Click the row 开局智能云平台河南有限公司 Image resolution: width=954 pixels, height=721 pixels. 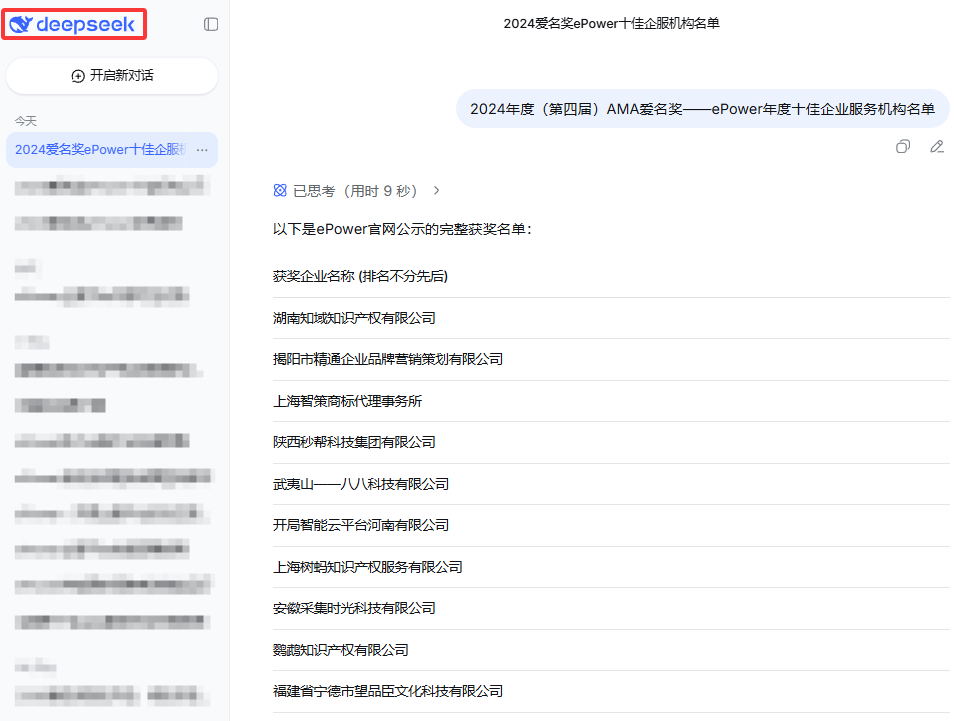[361, 525]
